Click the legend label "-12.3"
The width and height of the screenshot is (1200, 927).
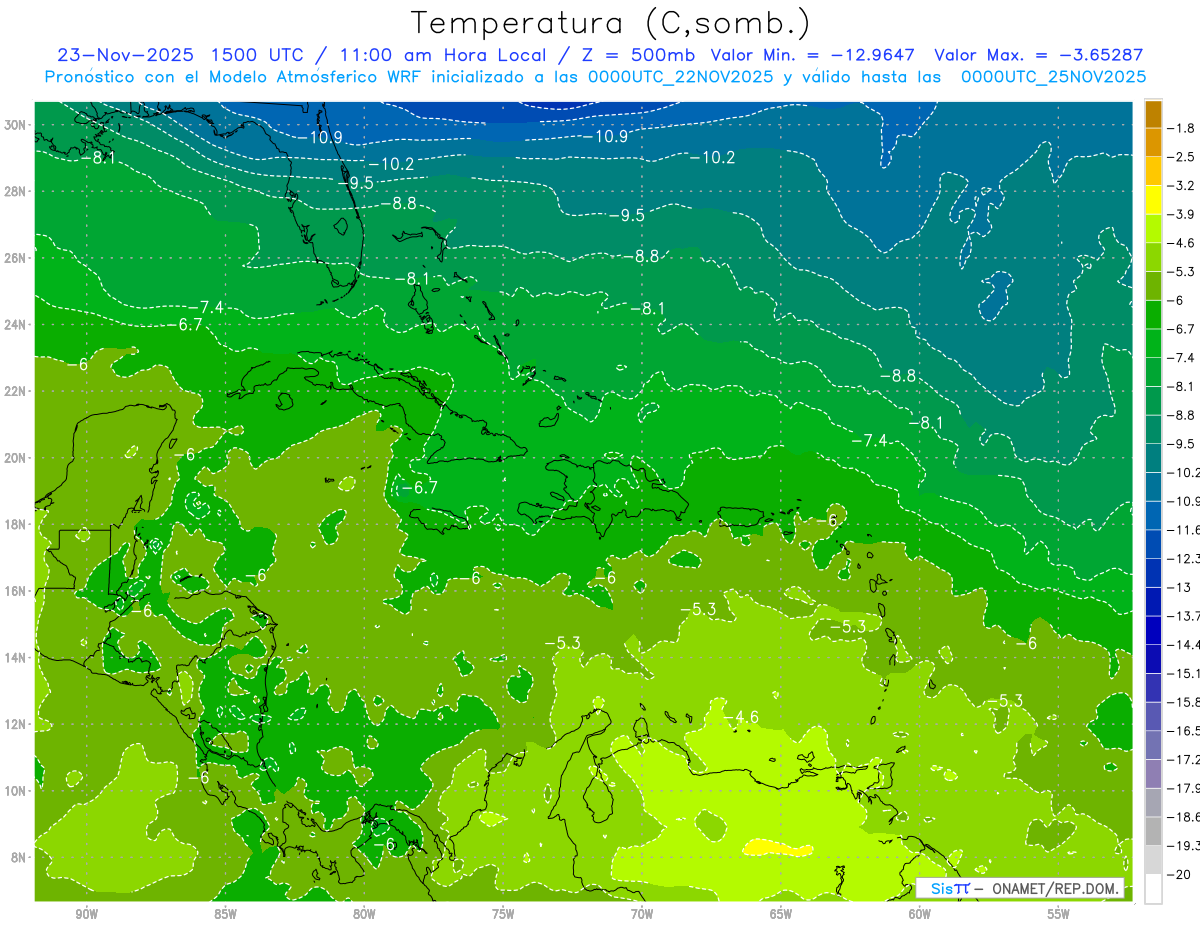coord(1184,558)
